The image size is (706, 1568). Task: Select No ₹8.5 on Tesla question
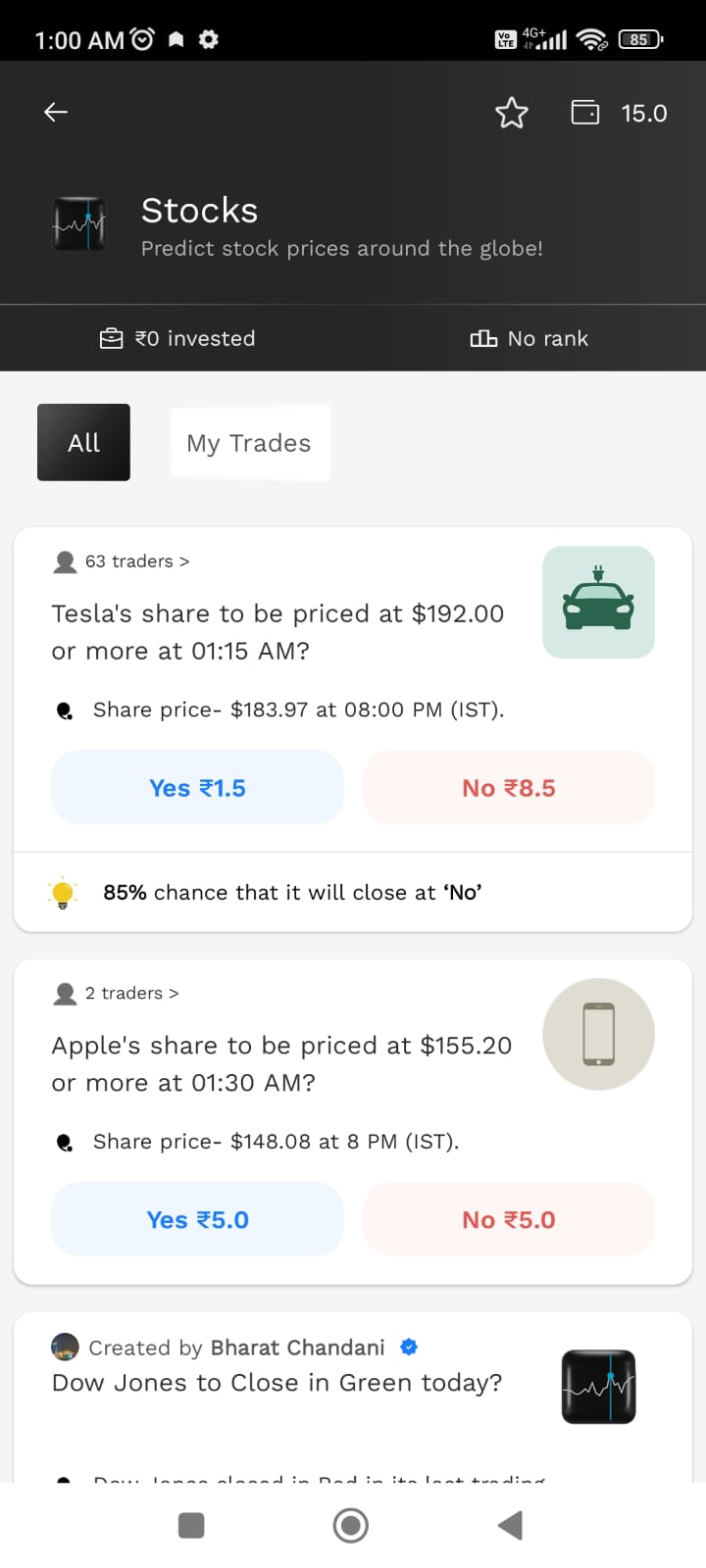509,788
